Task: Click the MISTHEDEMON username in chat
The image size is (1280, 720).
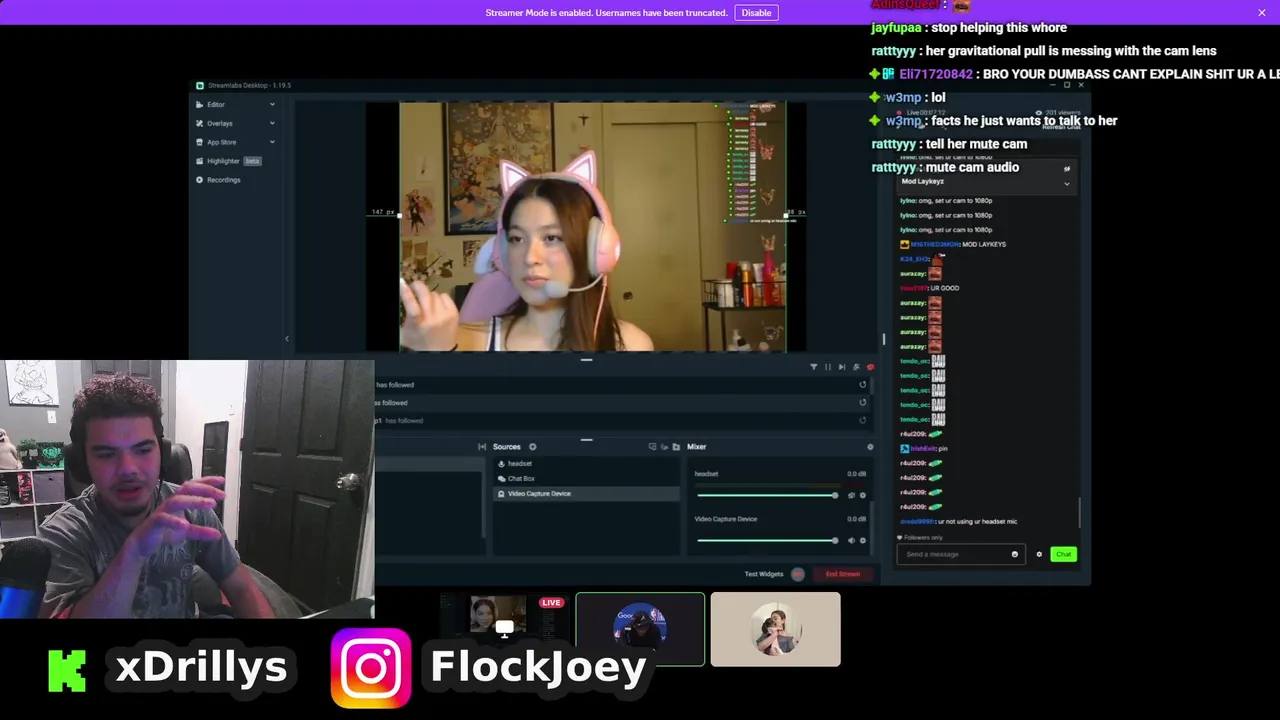Action: pos(934,244)
